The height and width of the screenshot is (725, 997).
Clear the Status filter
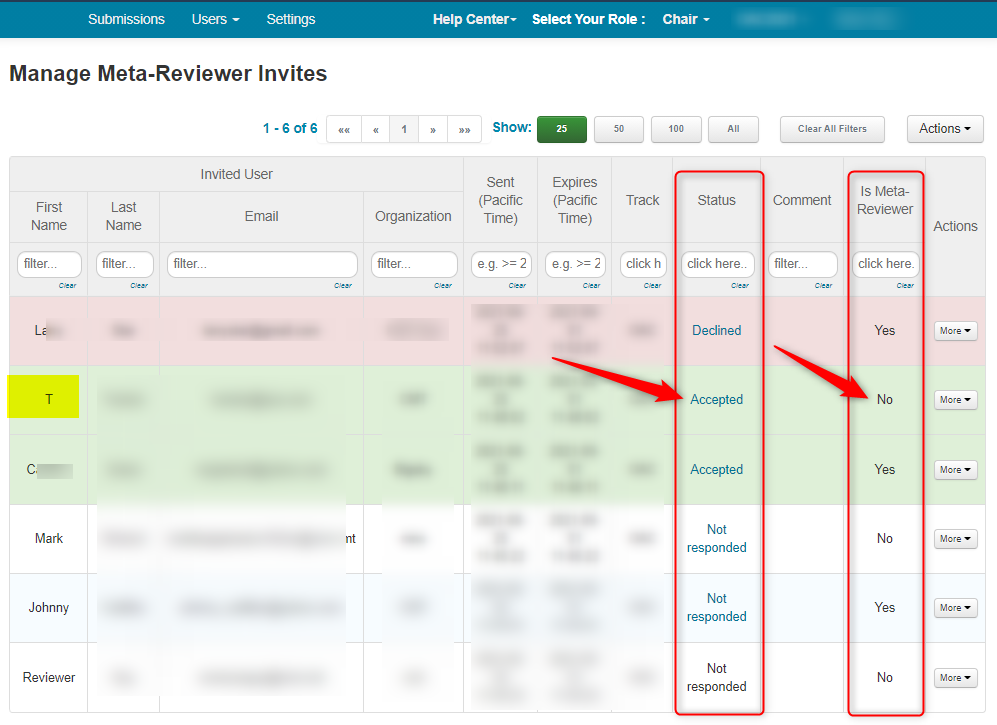[x=739, y=286]
